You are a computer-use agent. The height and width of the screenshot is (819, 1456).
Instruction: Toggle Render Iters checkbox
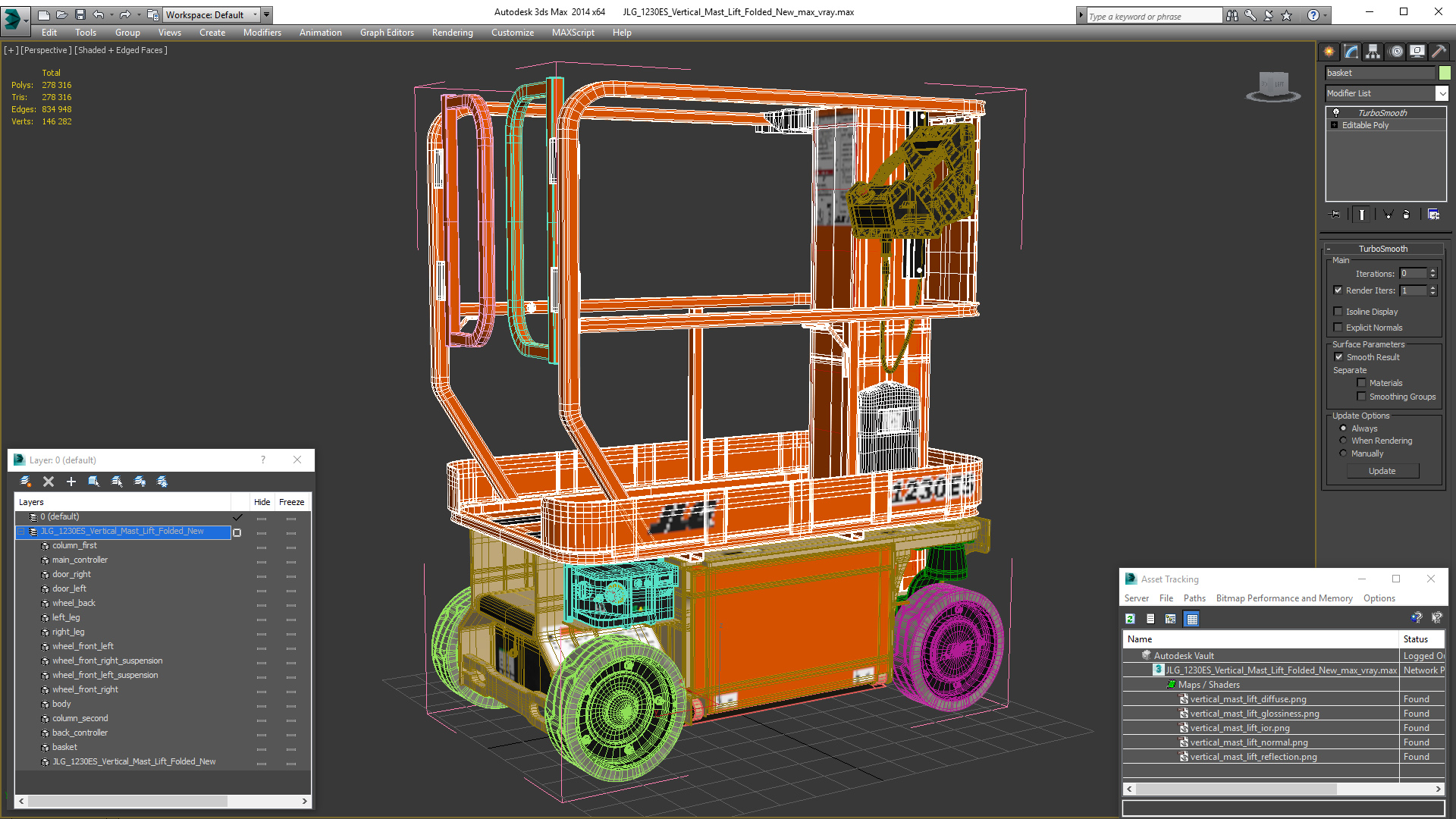(x=1338, y=290)
